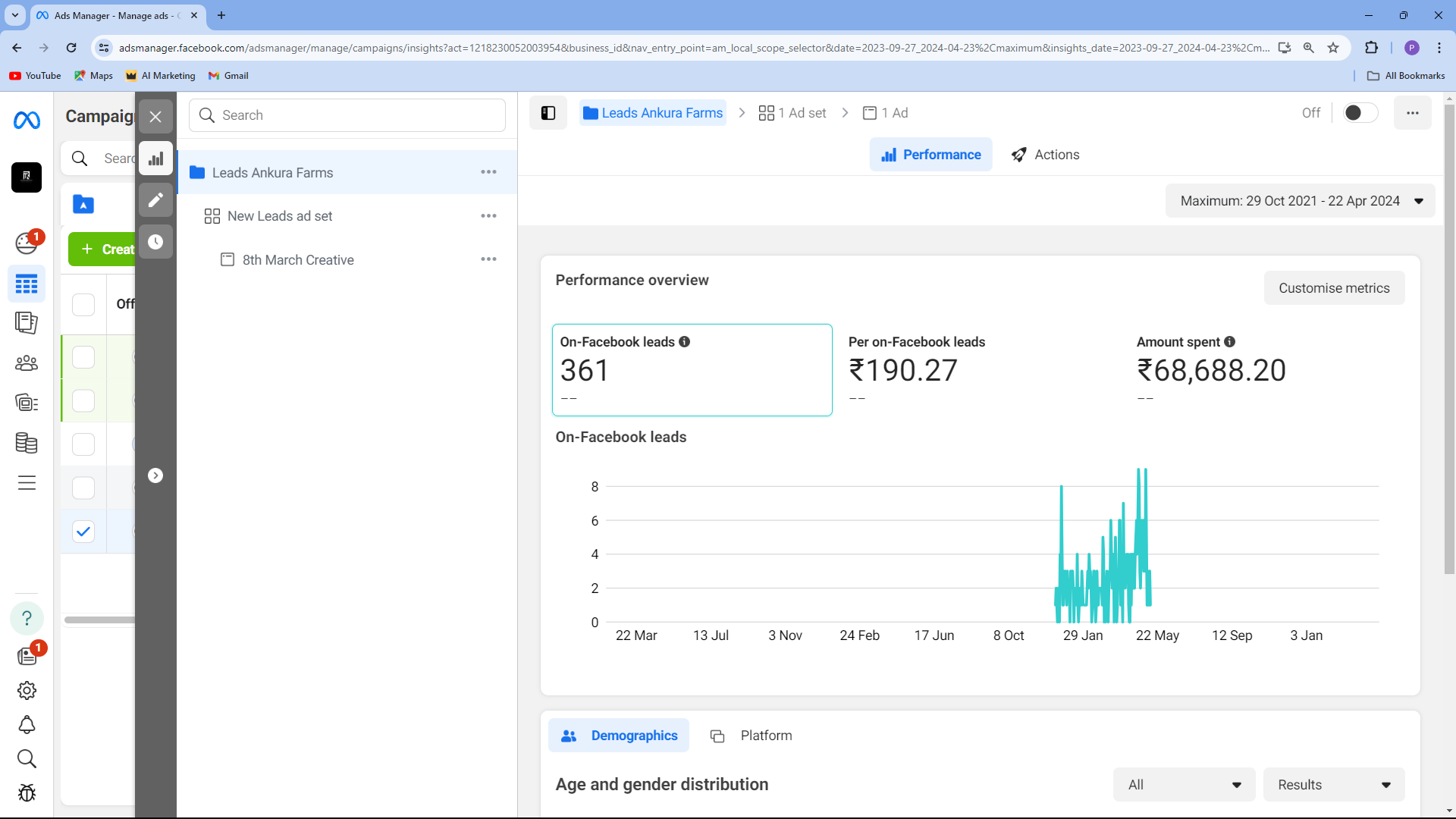Select the charts view icon in panel strip
The image size is (1456, 819).
[x=155, y=158]
